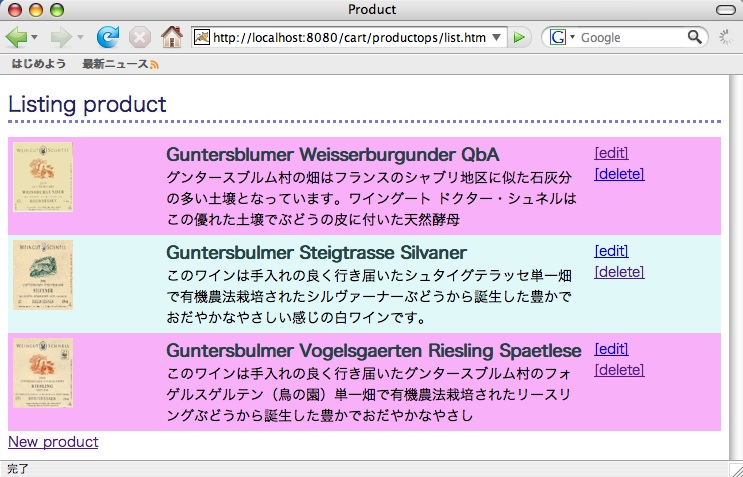The width and height of the screenshot is (743, 477).
Task: Expand the address bar URL dropdown
Action: [497, 38]
